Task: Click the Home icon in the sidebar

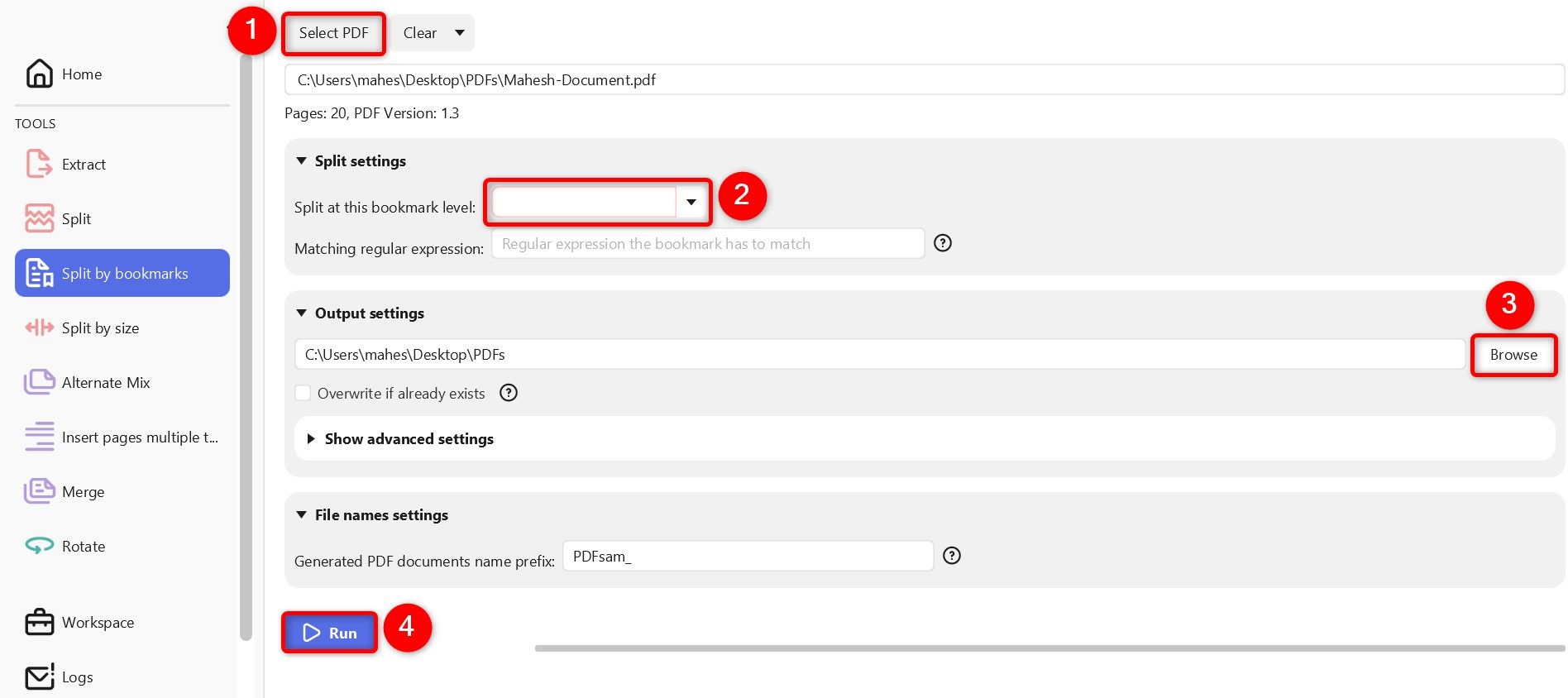Action: tap(39, 74)
